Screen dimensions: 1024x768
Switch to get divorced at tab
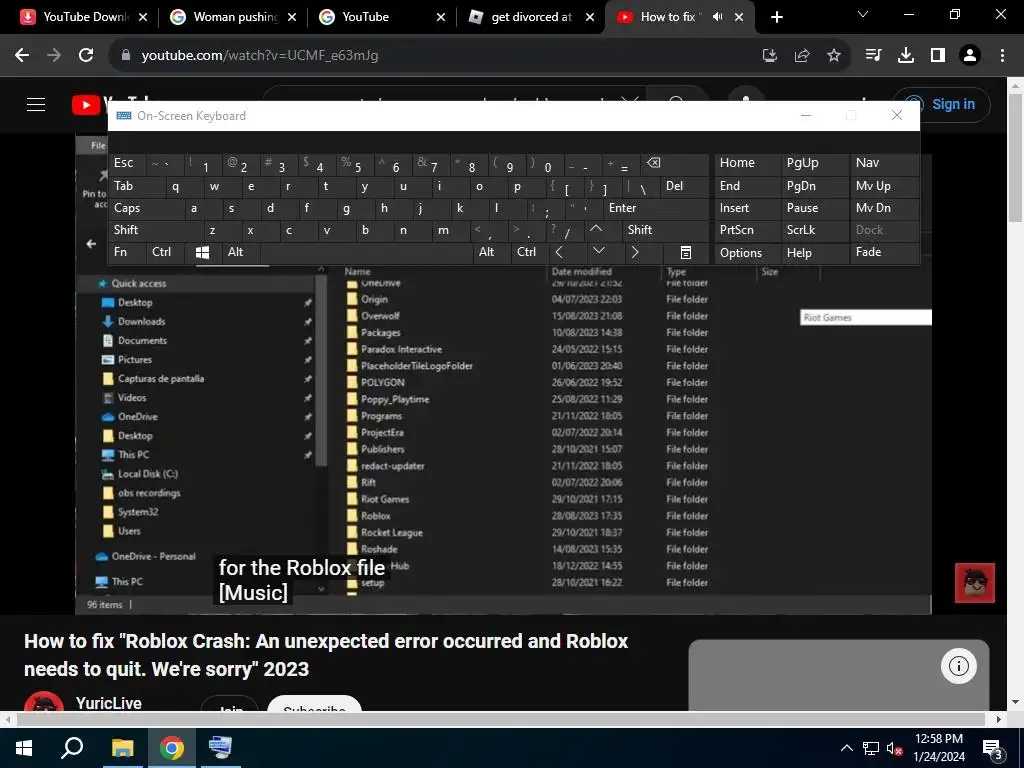tap(532, 17)
